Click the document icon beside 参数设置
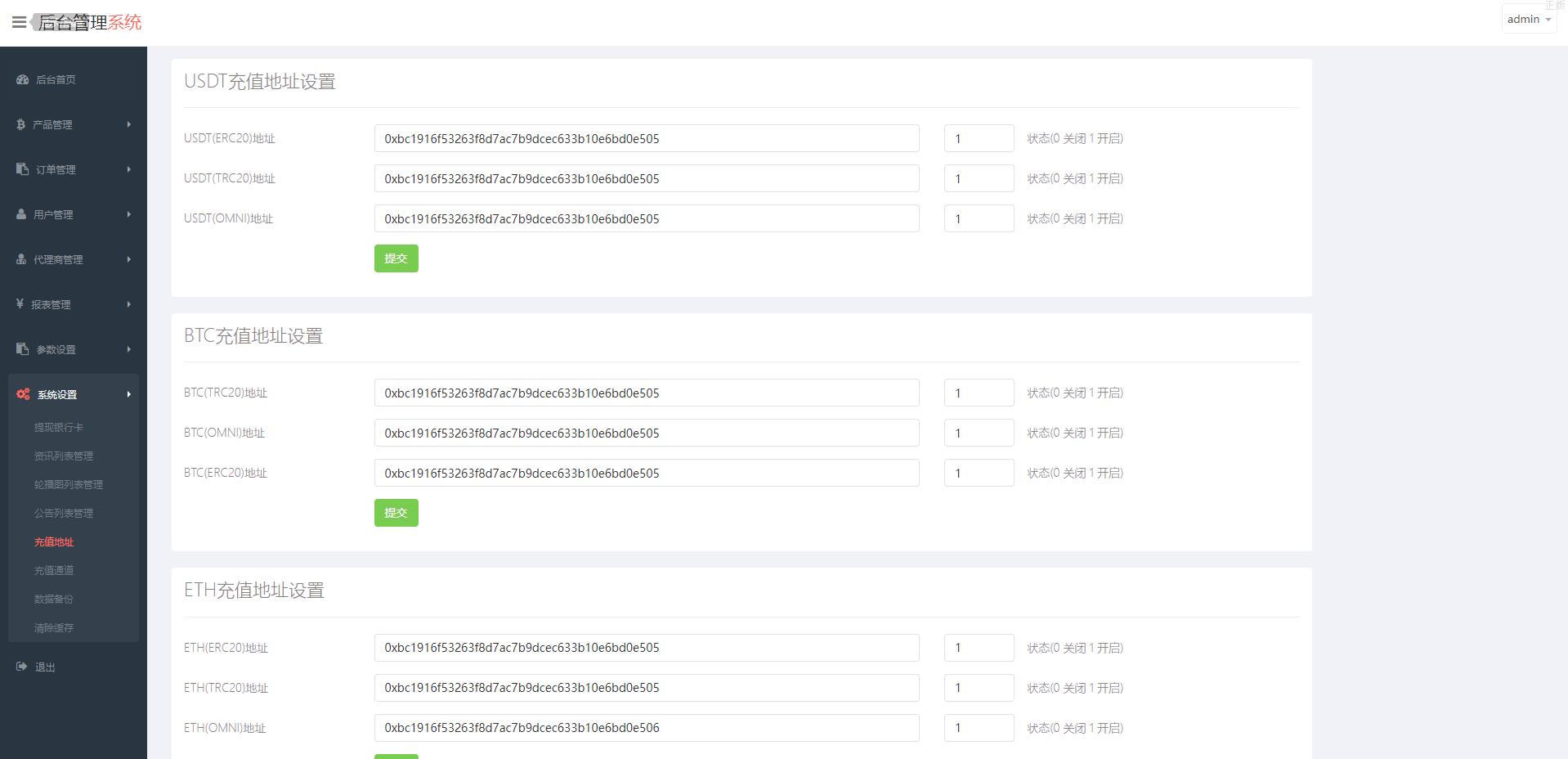 [22, 348]
